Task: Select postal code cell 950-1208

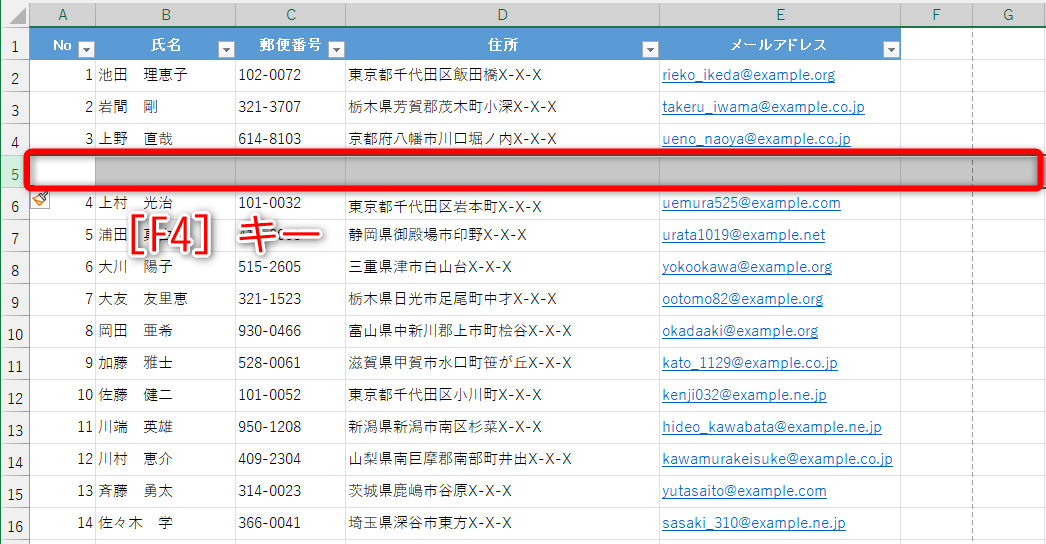Action: [291, 428]
